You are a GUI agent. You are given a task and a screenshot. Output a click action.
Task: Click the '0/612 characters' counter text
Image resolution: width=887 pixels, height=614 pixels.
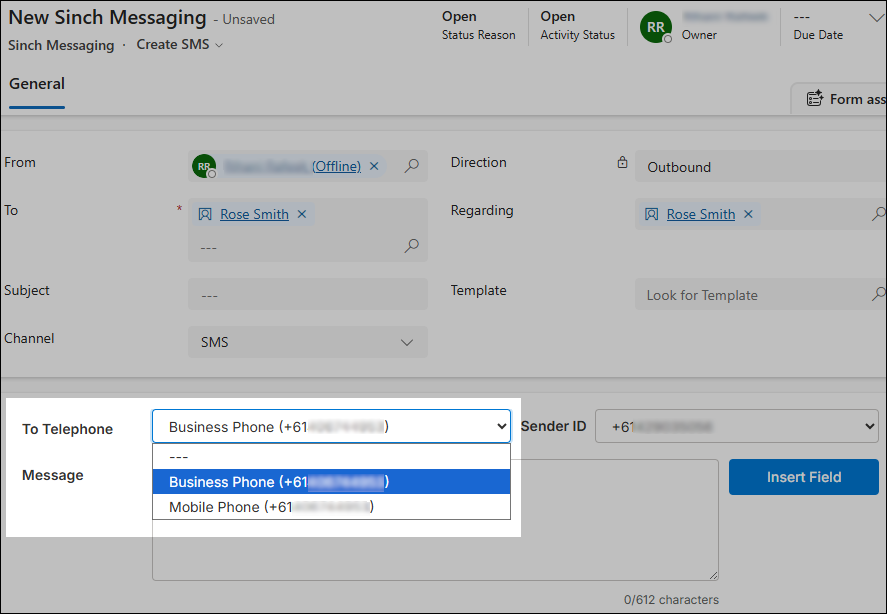[x=671, y=599]
